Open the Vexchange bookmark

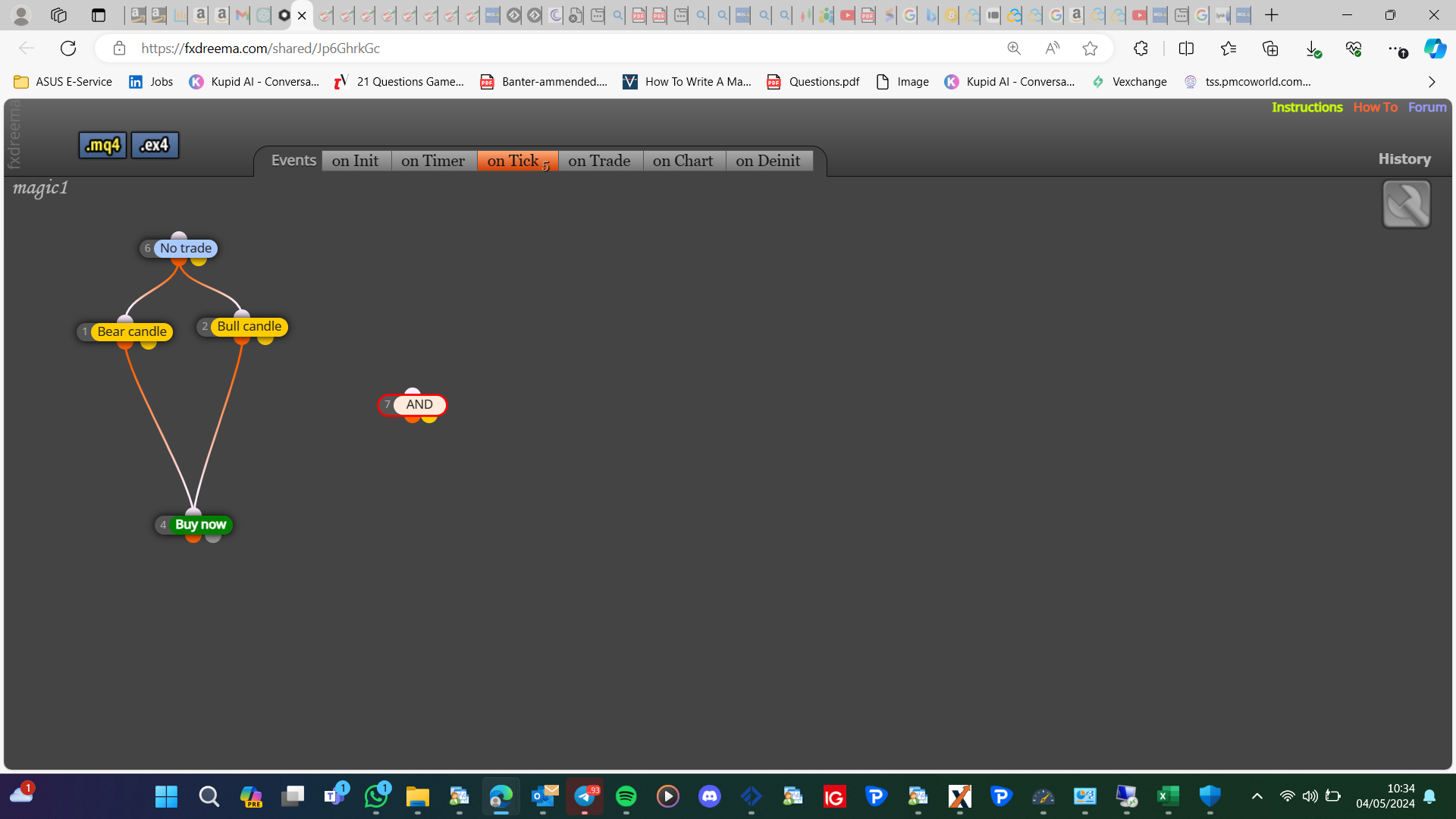pyautogui.click(x=1129, y=82)
